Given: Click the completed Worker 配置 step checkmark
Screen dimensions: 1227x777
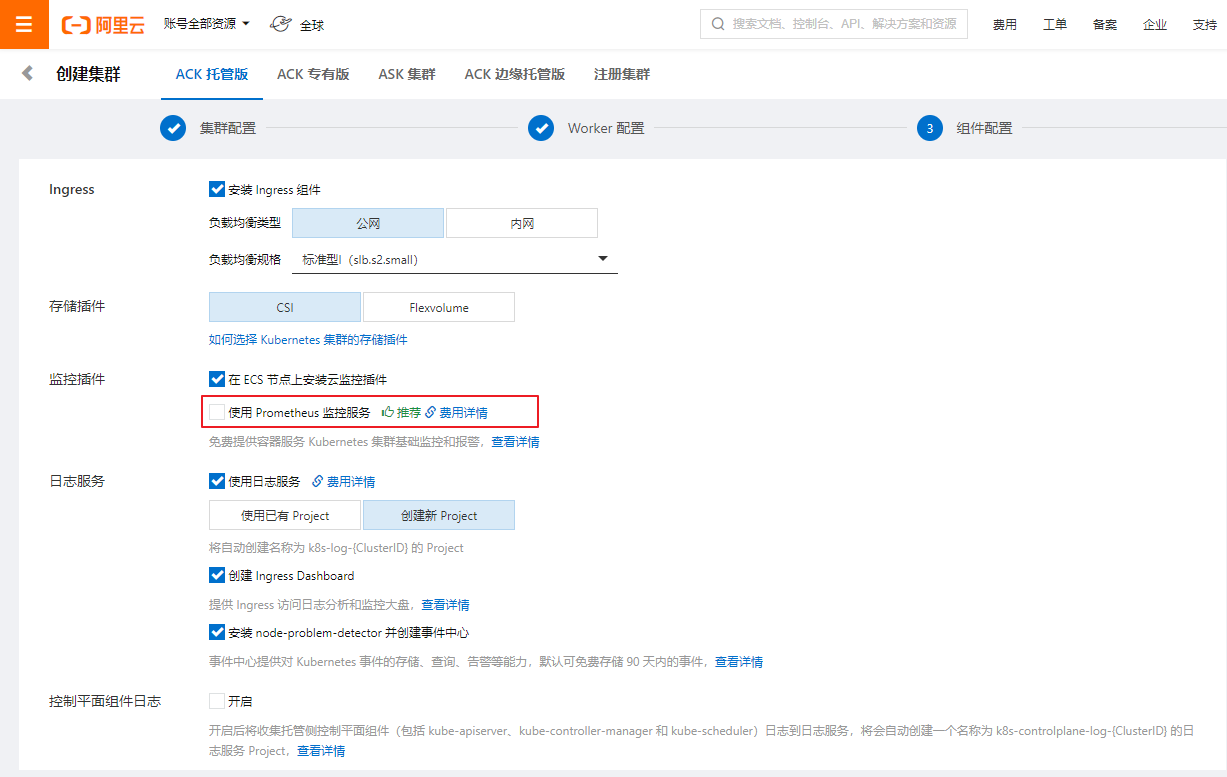Looking at the screenshot, I should coord(541,128).
